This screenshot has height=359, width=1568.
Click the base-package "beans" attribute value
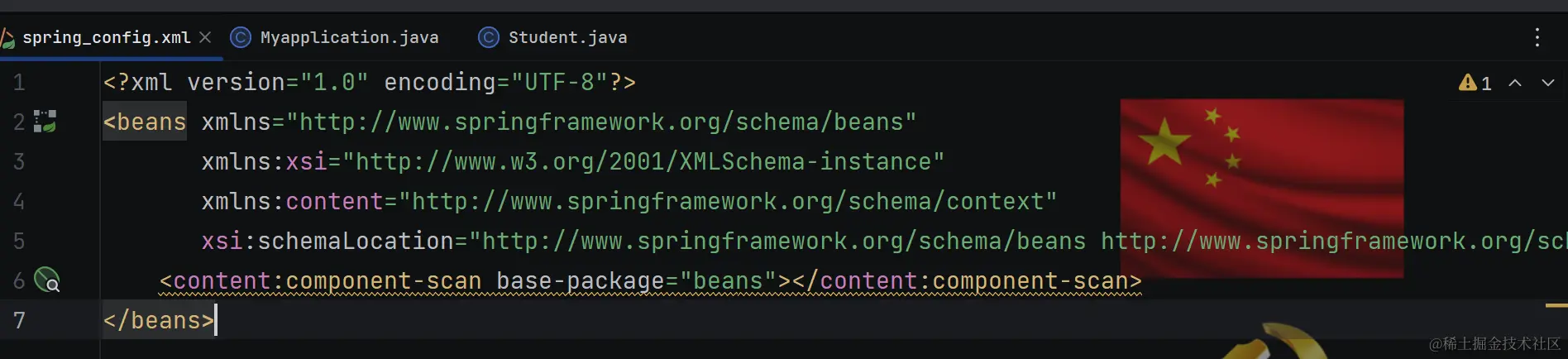coord(728,281)
